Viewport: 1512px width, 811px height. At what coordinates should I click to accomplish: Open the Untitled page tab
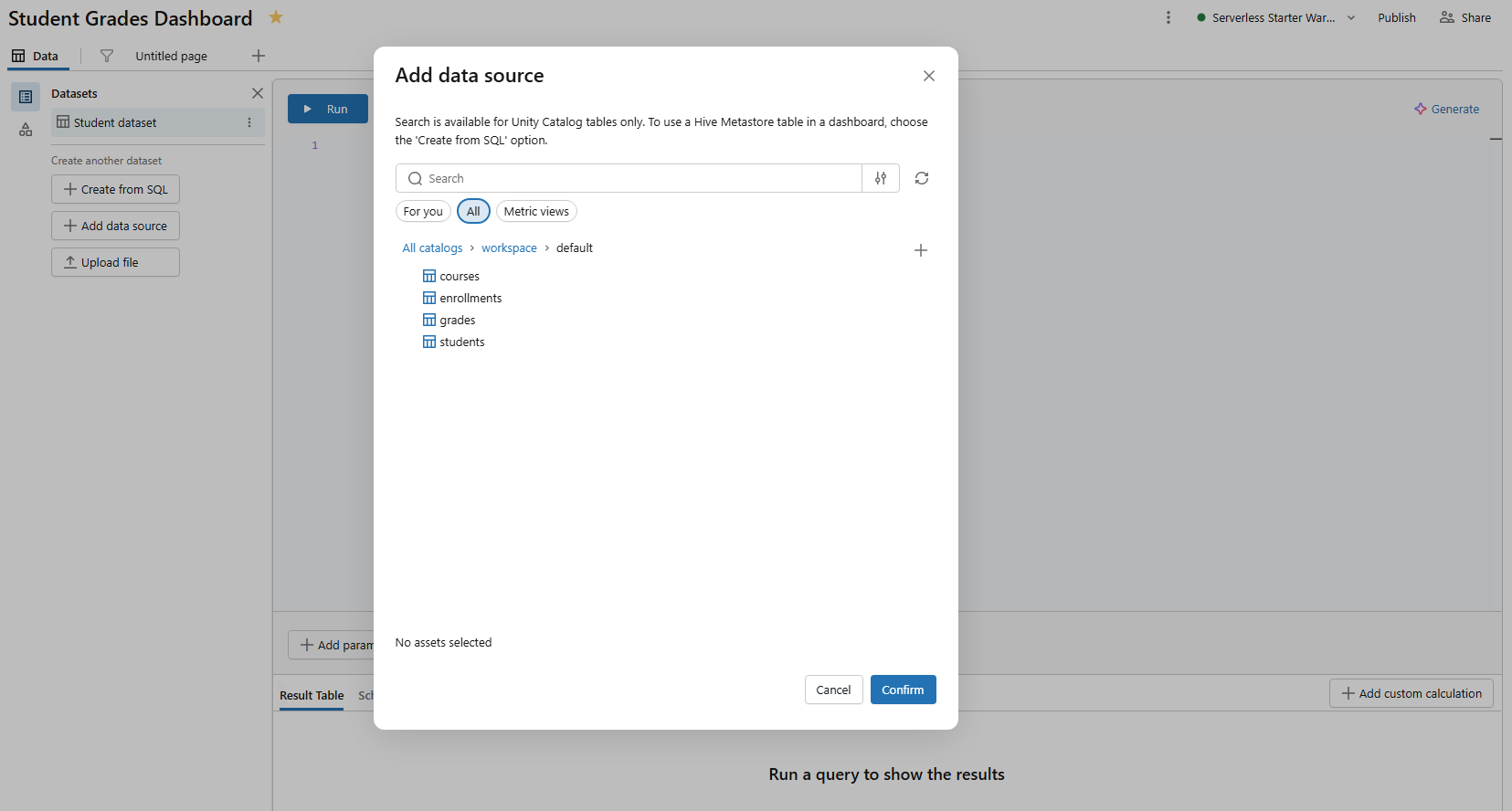click(171, 56)
